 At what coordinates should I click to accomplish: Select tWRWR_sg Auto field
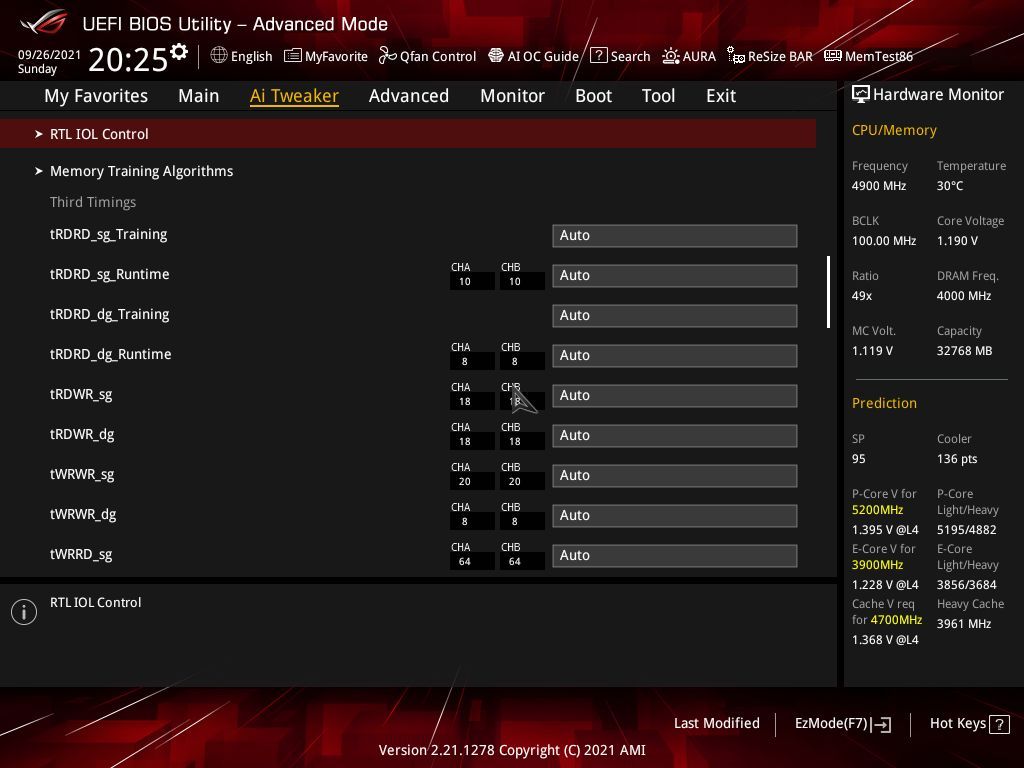point(675,475)
